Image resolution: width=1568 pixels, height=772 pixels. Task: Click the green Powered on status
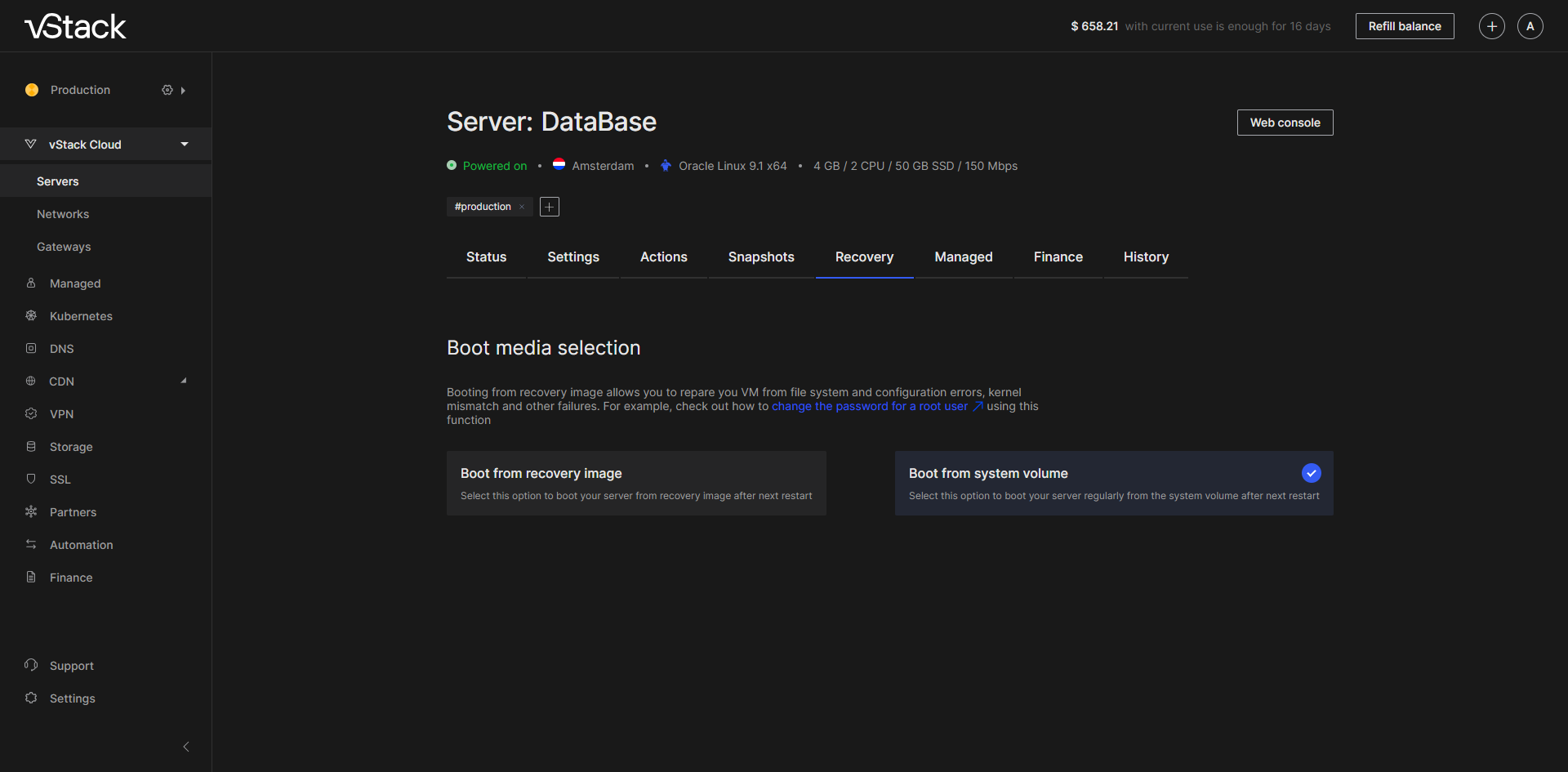(495, 166)
